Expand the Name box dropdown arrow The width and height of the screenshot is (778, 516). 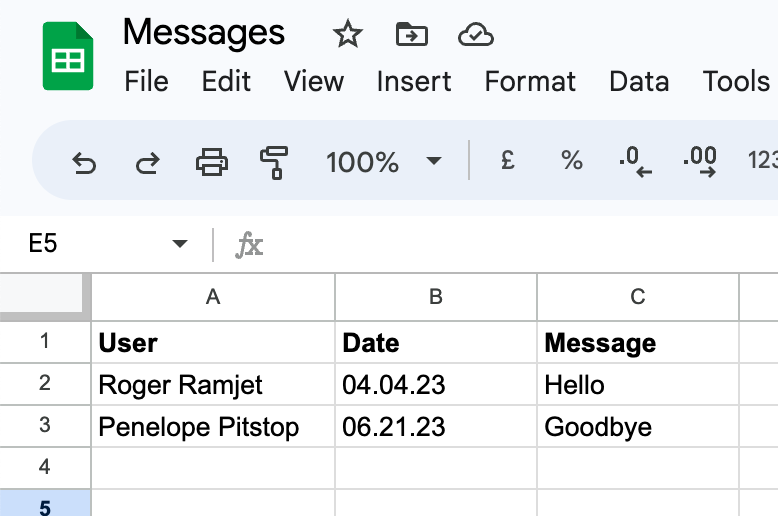pyautogui.click(x=180, y=244)
